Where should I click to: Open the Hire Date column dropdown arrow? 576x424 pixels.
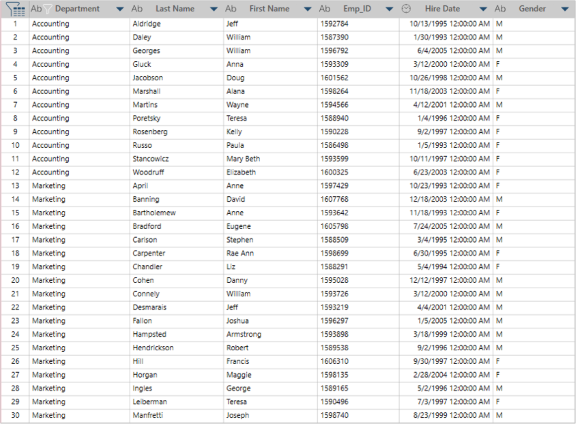pos(483,9)
